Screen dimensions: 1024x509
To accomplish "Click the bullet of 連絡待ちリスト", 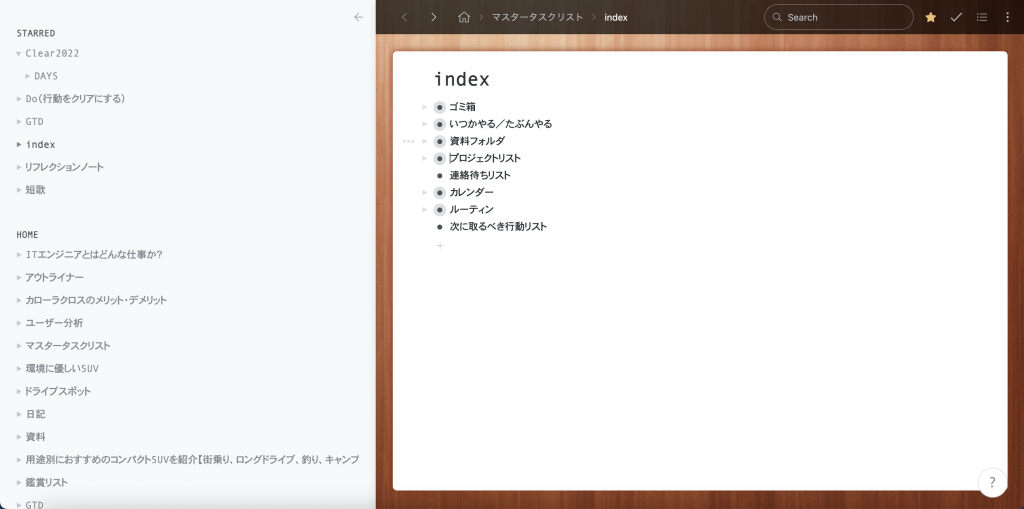I will [x=440, y=175].
